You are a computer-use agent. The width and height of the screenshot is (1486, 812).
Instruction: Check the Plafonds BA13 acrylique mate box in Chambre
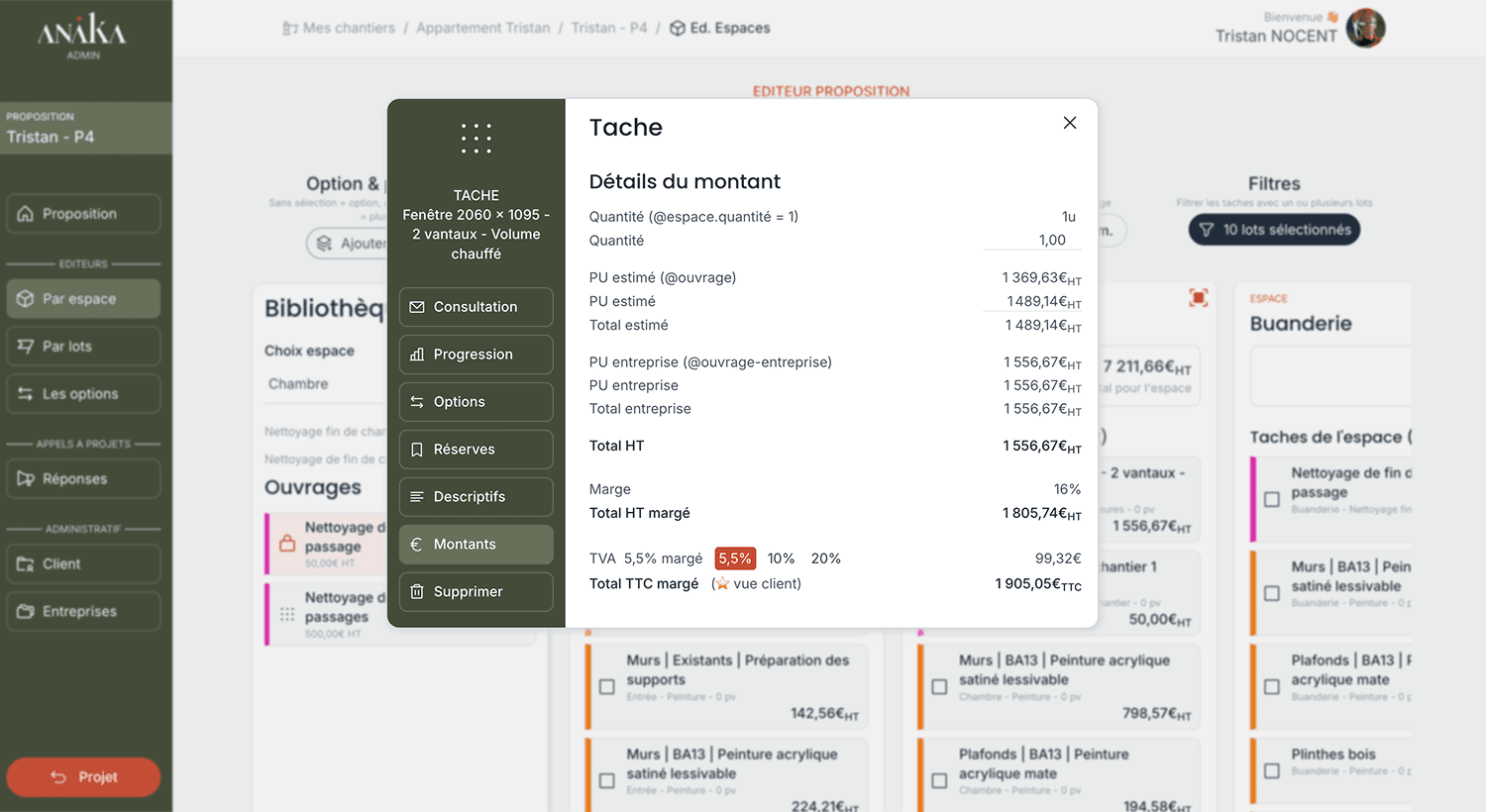[x=939, y=780]
